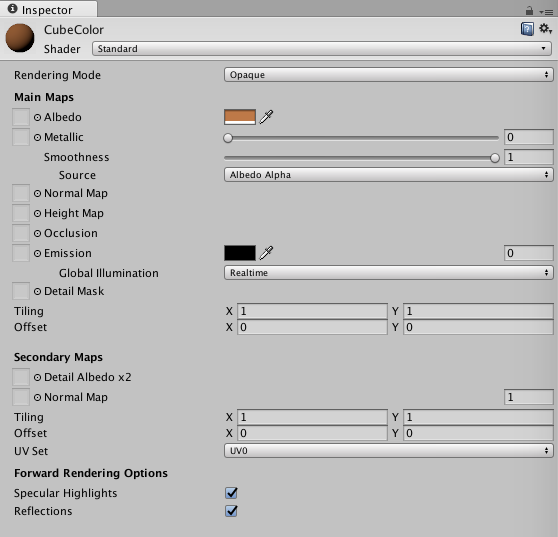Click the Albedo texture picker circle
Viewport: 558px width, 537px height.
coord(37,117)
